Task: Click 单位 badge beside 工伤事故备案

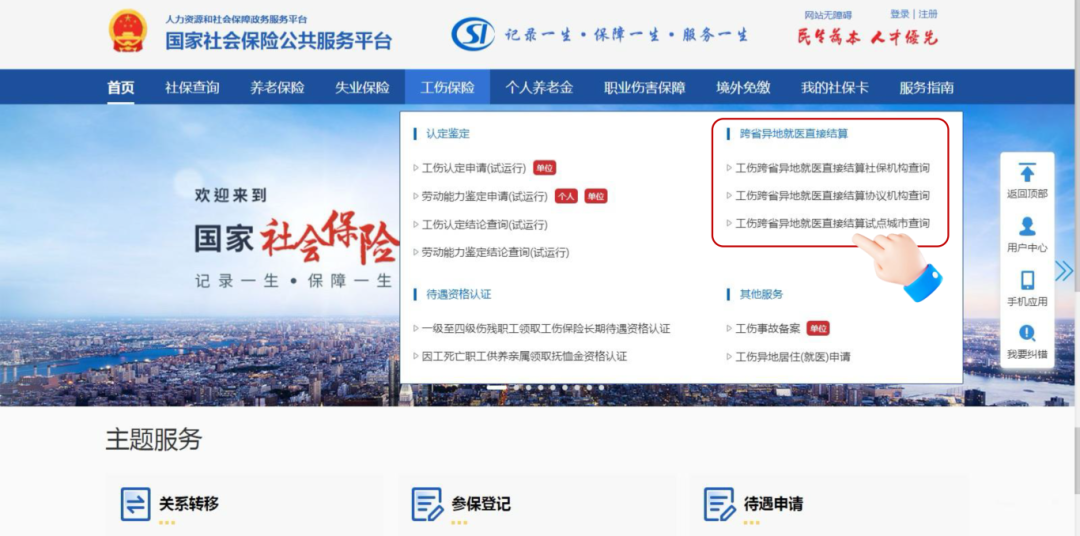Action: pos(818,329)
